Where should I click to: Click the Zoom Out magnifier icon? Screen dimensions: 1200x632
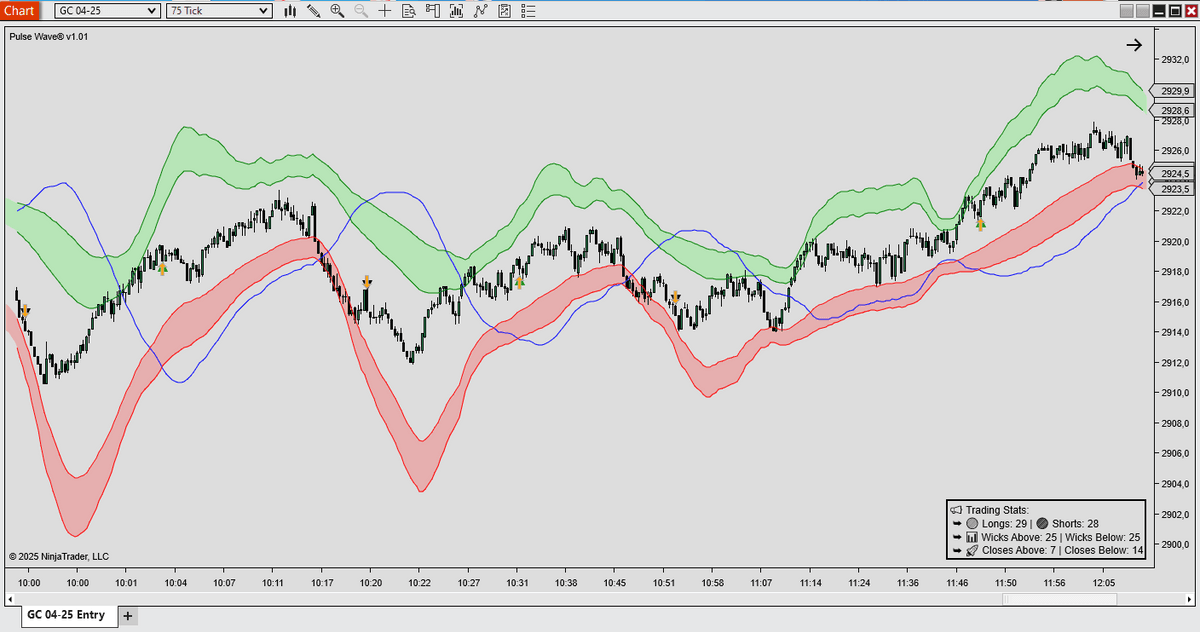coord(361,11)
